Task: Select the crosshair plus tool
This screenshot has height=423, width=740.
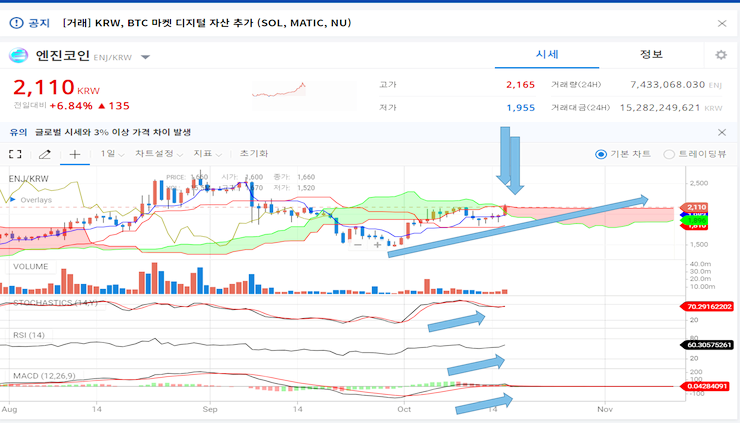Action: point(75,154)
